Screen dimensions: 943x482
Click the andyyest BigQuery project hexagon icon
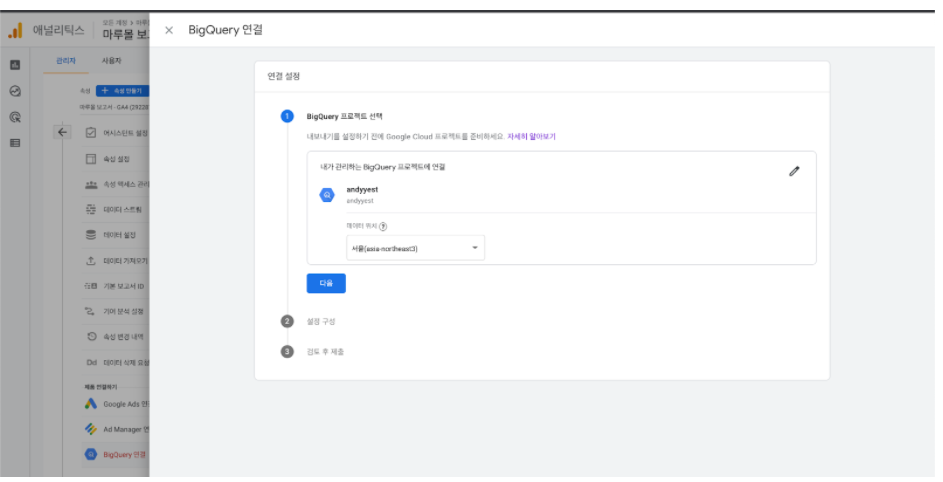pos(327,195)
